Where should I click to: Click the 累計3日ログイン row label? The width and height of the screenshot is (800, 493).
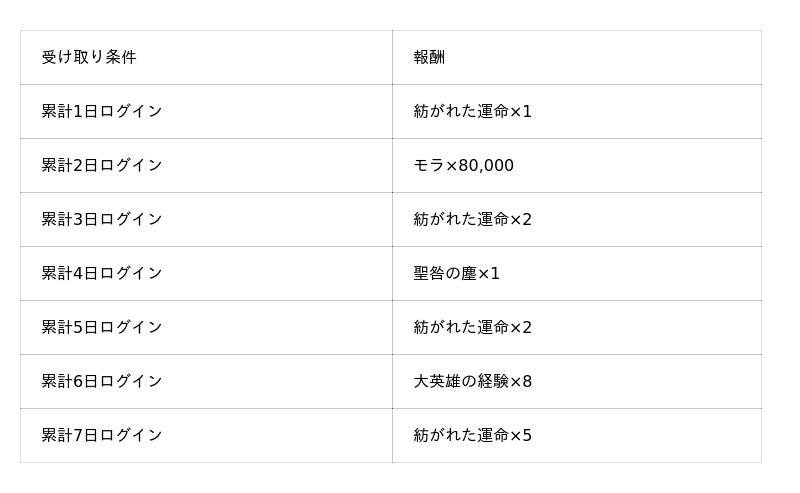tap(102, 219)
